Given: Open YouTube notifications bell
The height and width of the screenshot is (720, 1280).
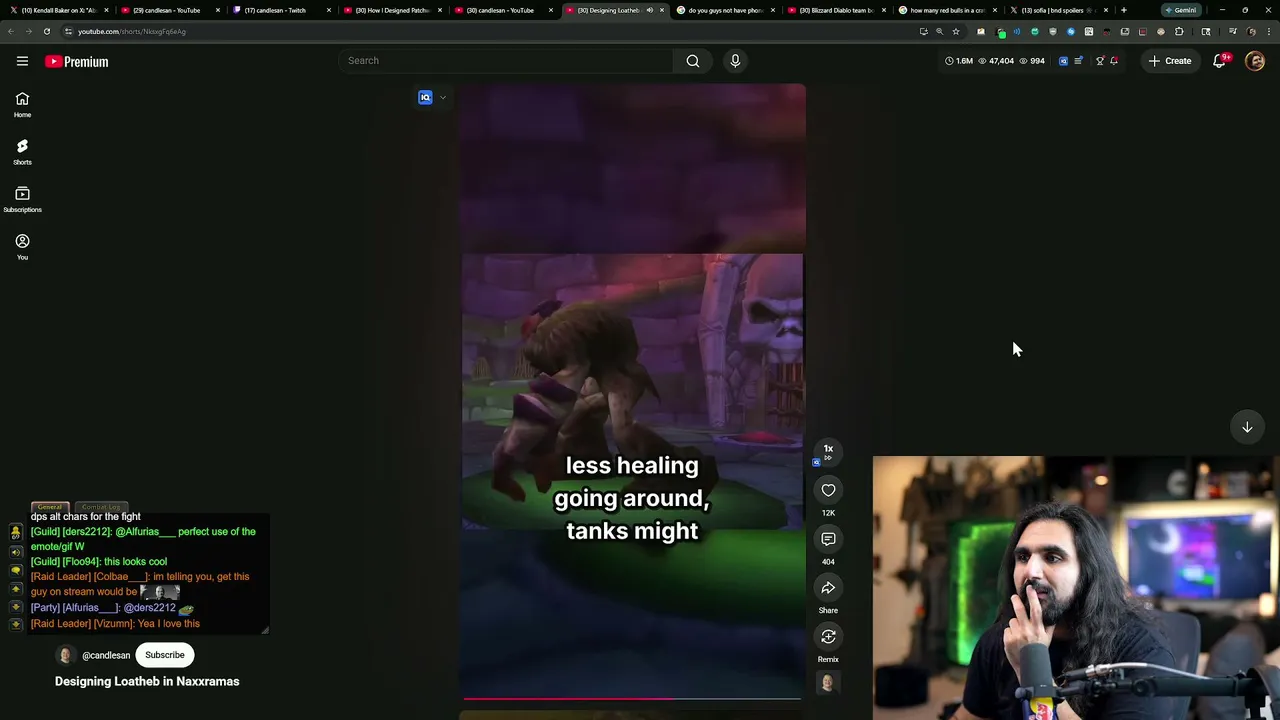Looking at the screenshot, I should 1219,61.
